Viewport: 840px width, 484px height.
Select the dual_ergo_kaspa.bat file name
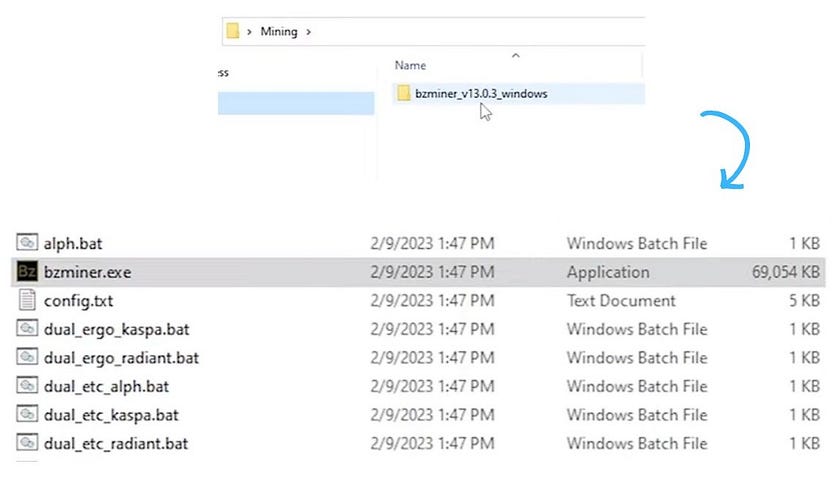116,330
